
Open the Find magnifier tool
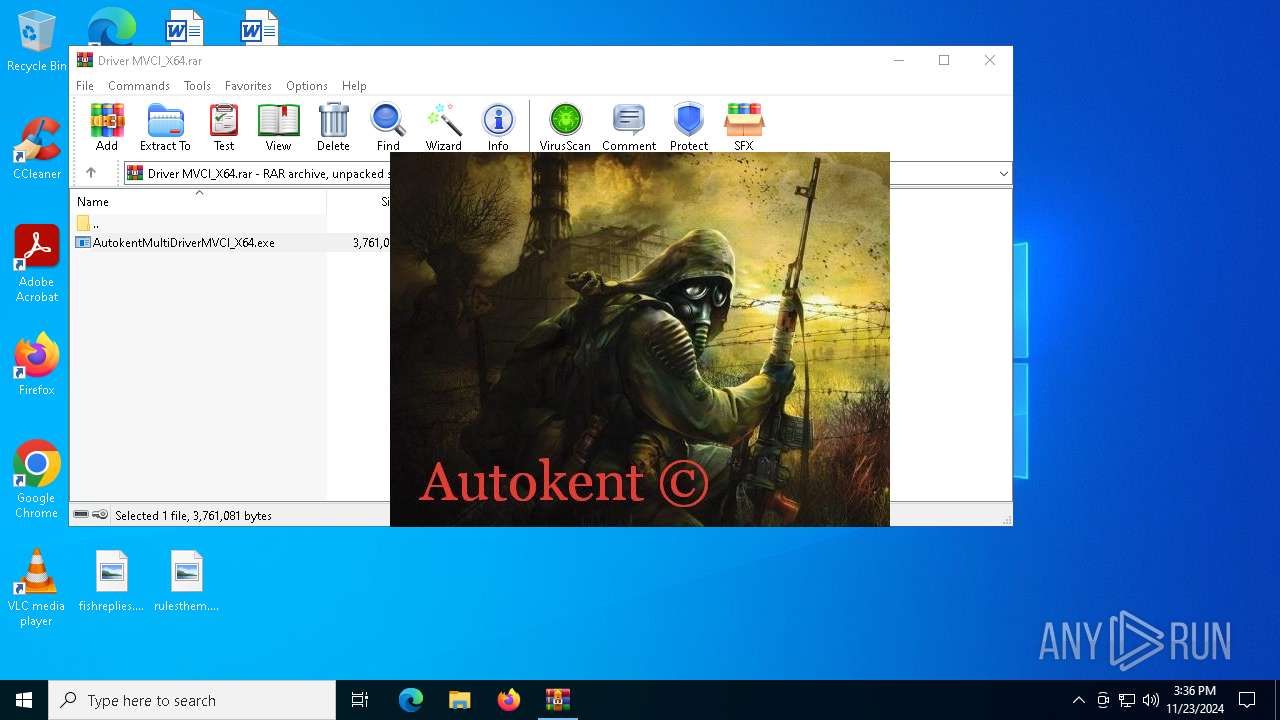click(388, 127)
